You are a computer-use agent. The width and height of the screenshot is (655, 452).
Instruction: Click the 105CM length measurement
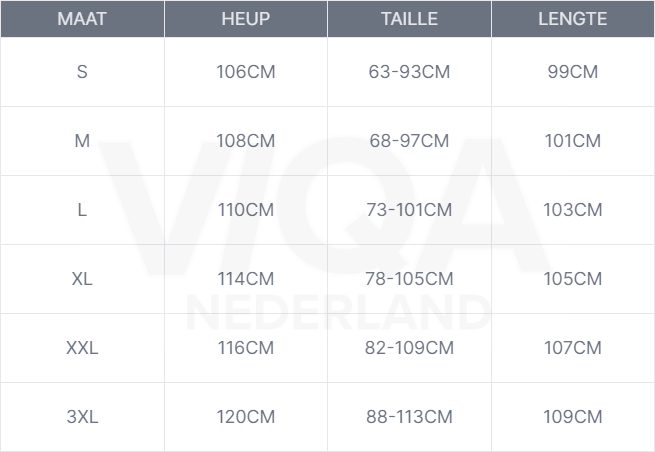click(x=573, y=279)
